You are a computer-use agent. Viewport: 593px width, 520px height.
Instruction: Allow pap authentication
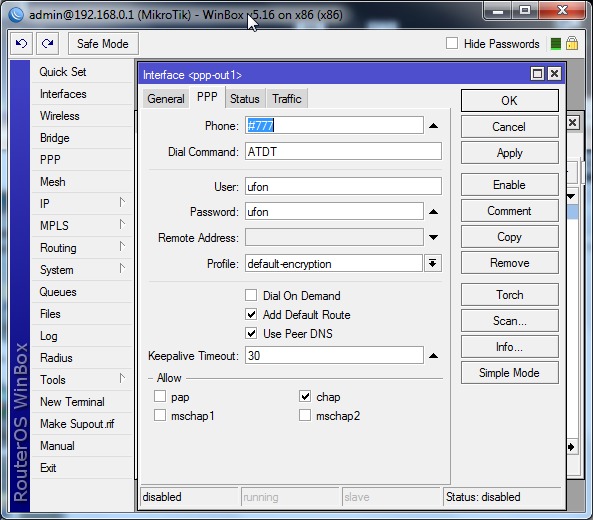pyautogui.click(x=160, y=396)
